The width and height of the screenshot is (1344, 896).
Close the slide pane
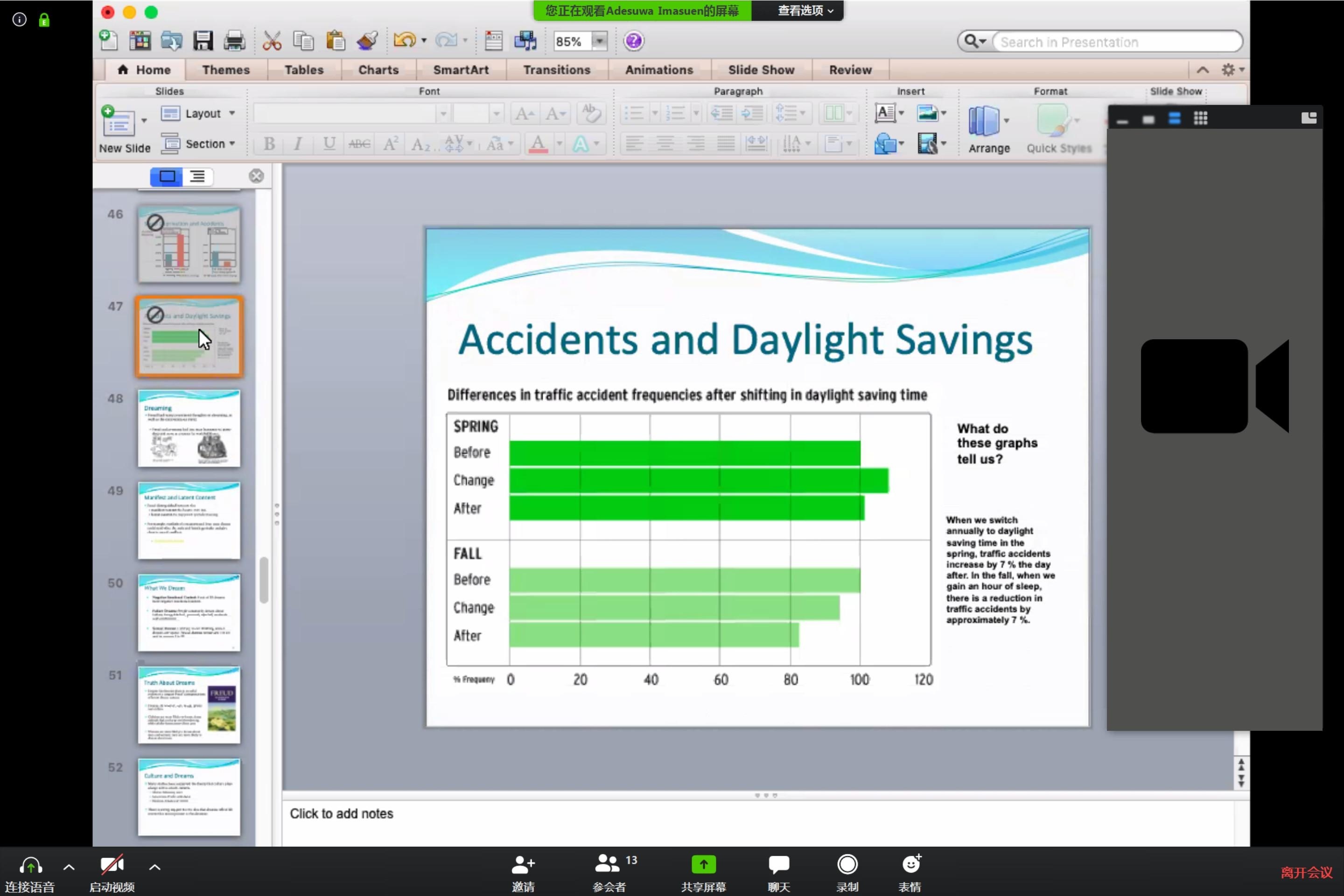(256, 176)
